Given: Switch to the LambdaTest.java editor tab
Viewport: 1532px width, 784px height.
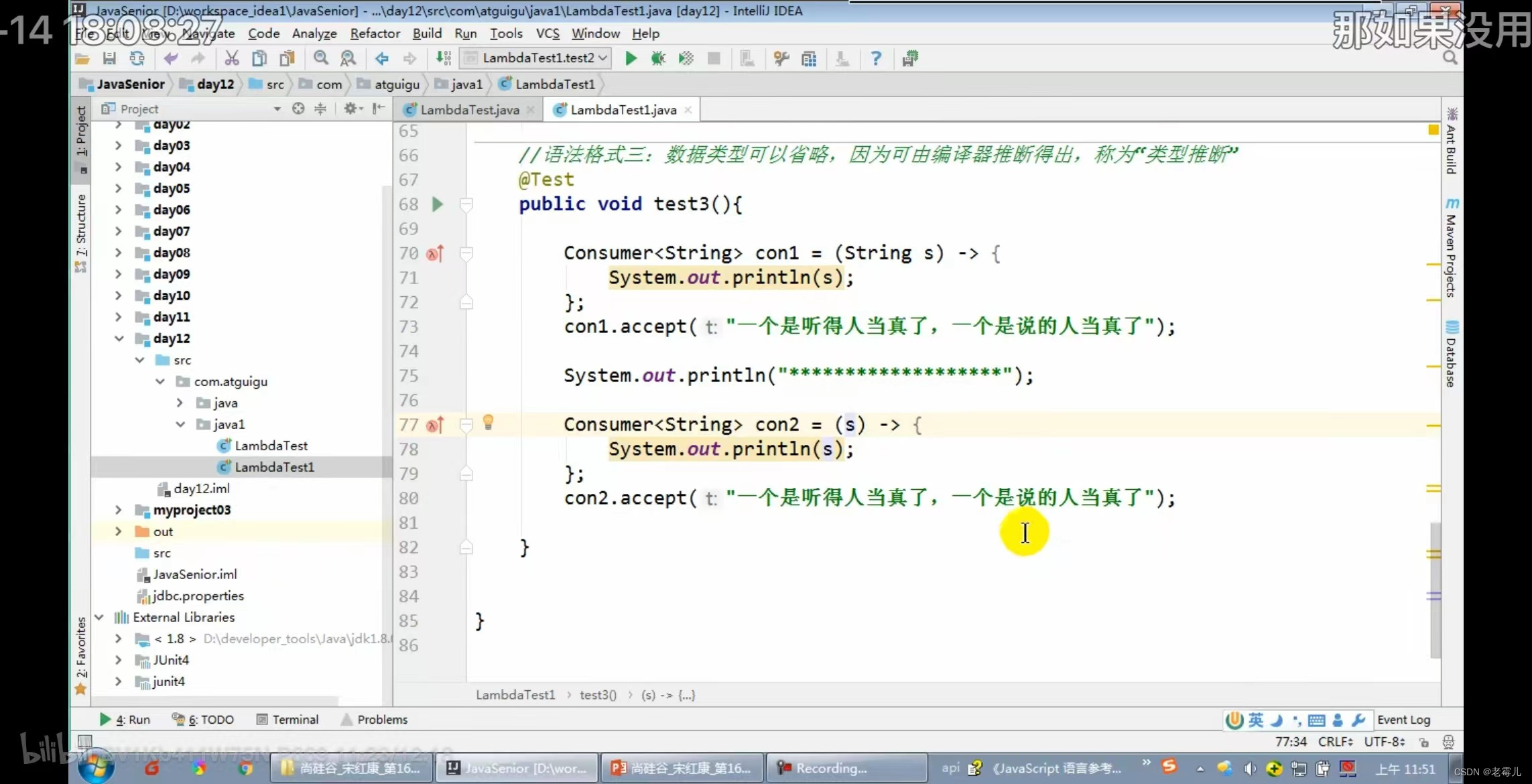Looking at the screenshot, I should click(469, 110).
